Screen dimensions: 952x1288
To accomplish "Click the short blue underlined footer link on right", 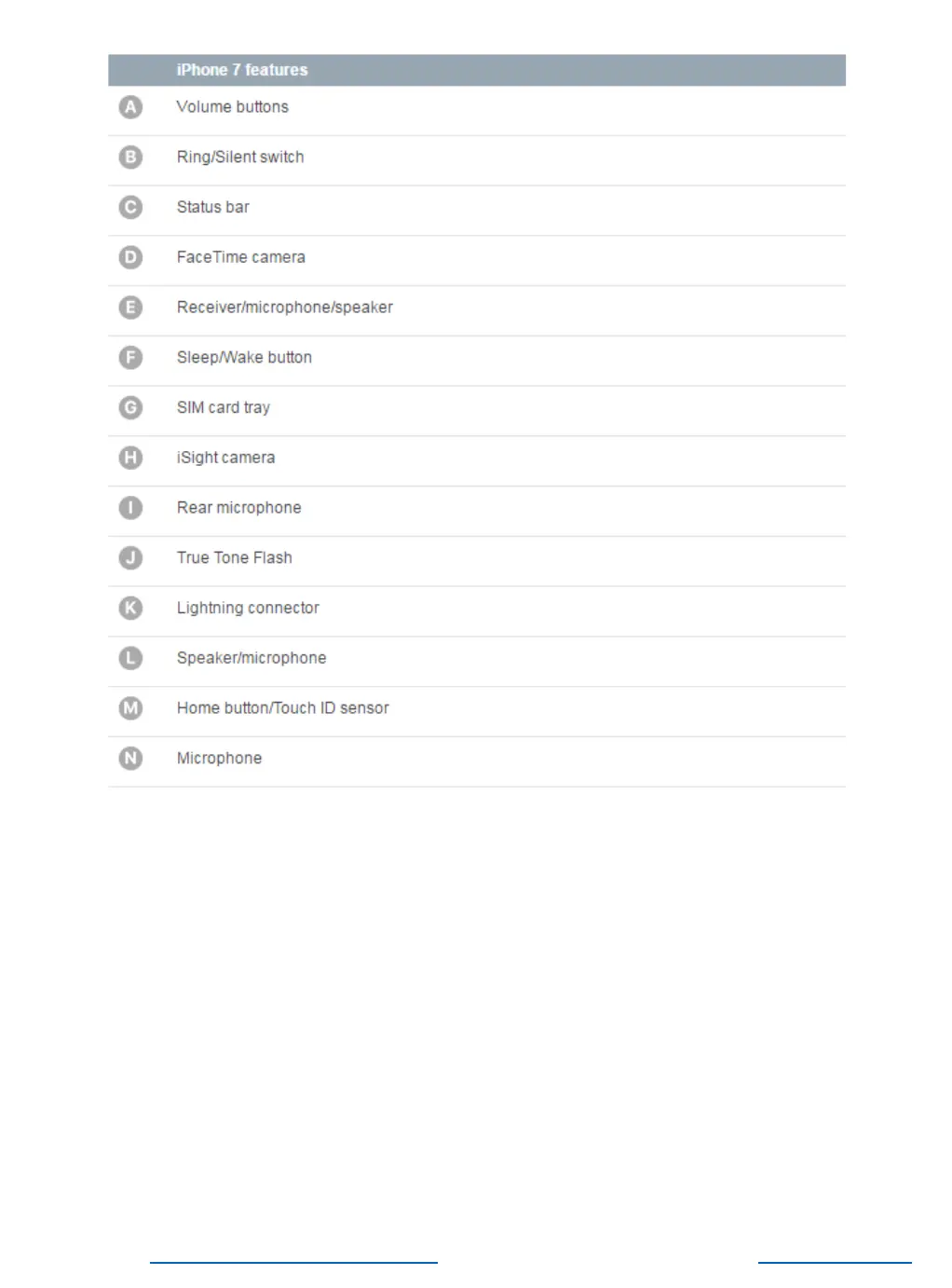I will [x=835, y=1260].
